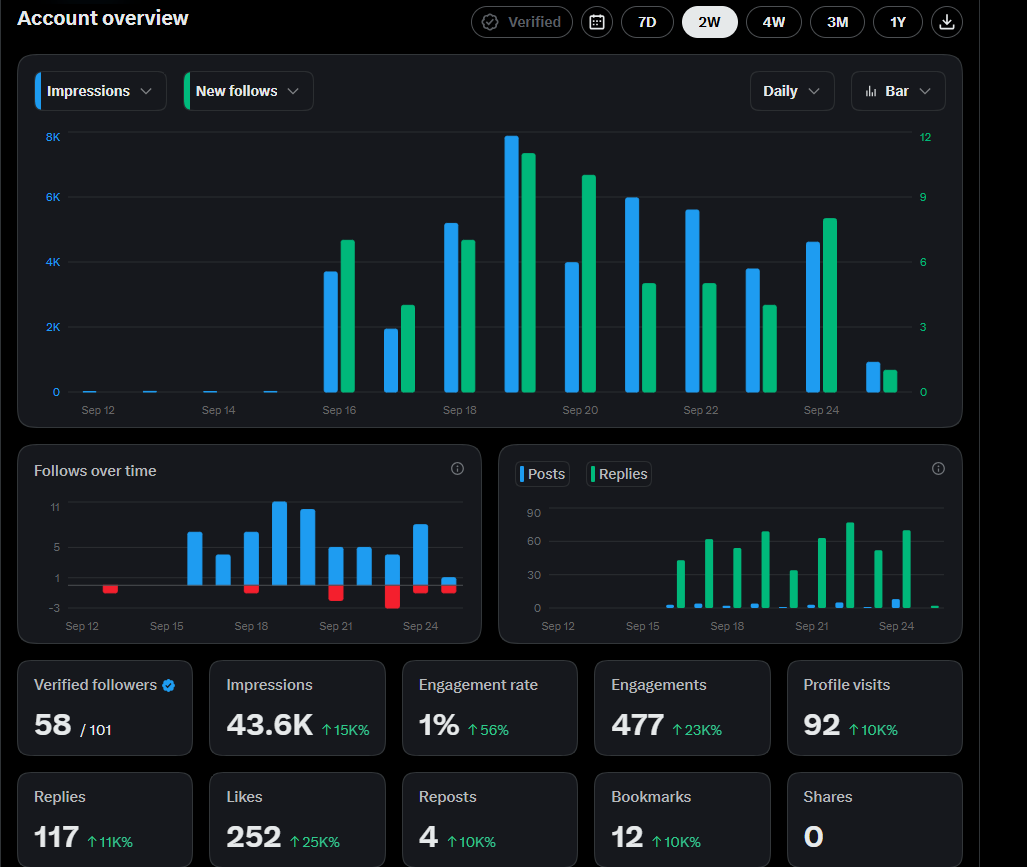This screenshot has width=1027, height=867.
Task: Open the Daily granularity dropdown
Action: 792,91
